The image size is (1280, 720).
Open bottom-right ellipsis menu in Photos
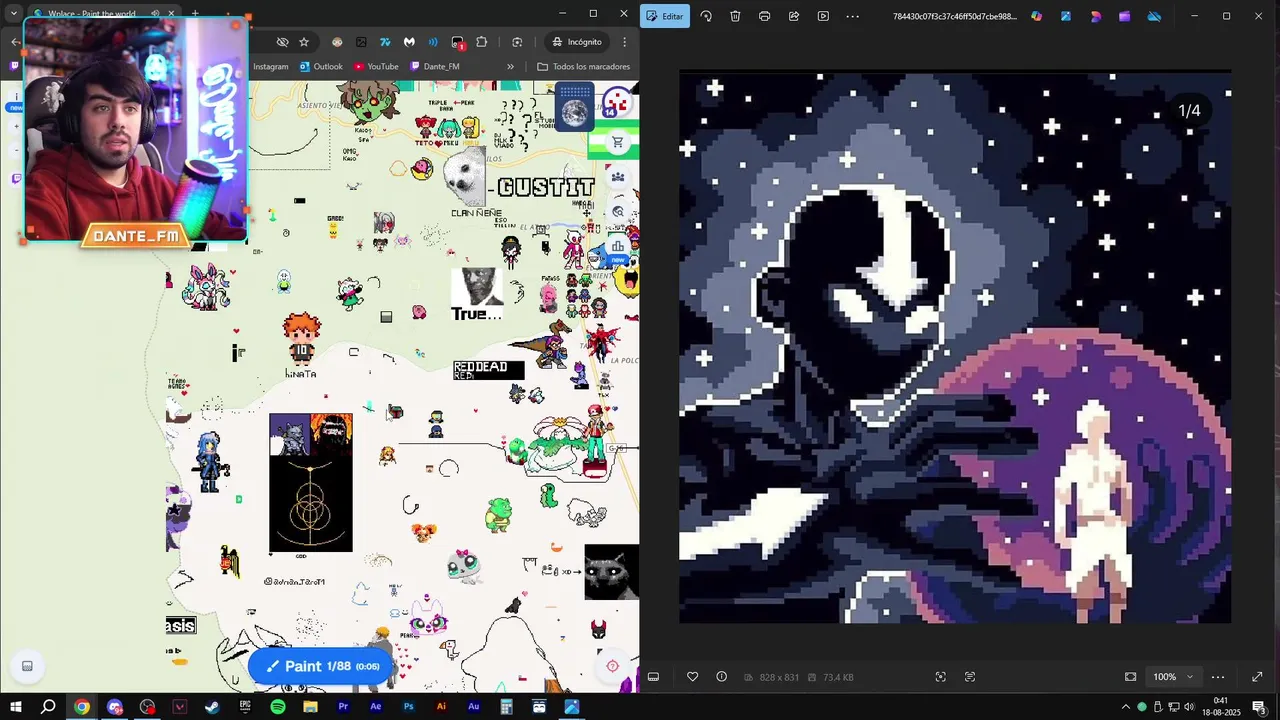coord(1218,677)
